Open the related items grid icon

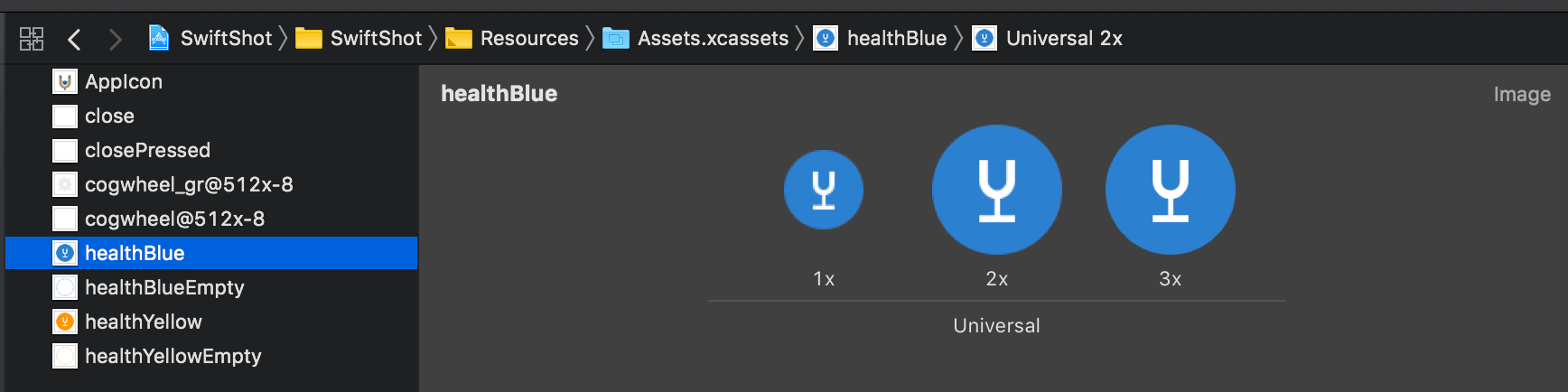pos(32,39)
